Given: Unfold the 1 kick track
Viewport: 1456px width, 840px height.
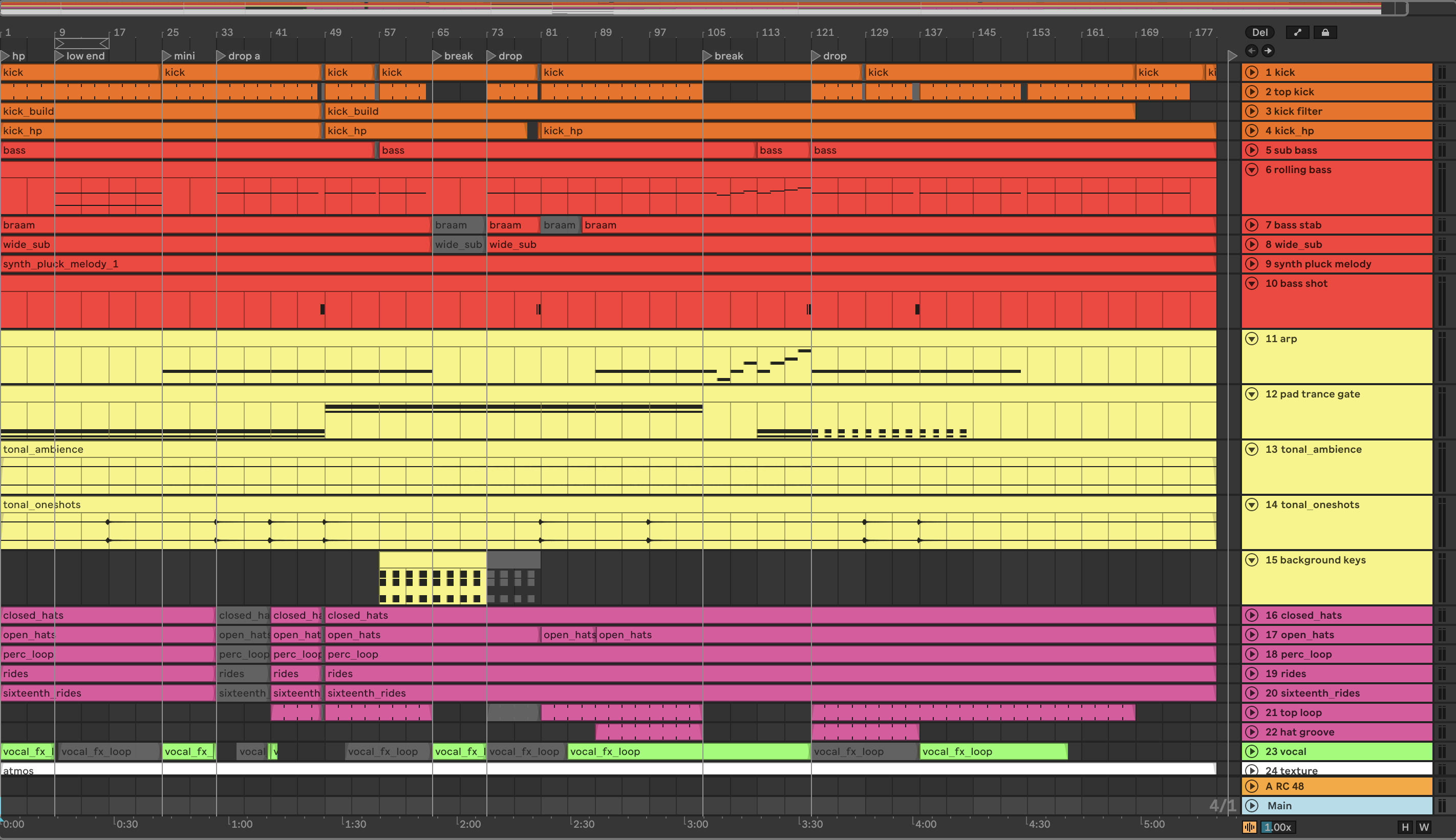Looking at the screenshot, I should point(1251,72).
